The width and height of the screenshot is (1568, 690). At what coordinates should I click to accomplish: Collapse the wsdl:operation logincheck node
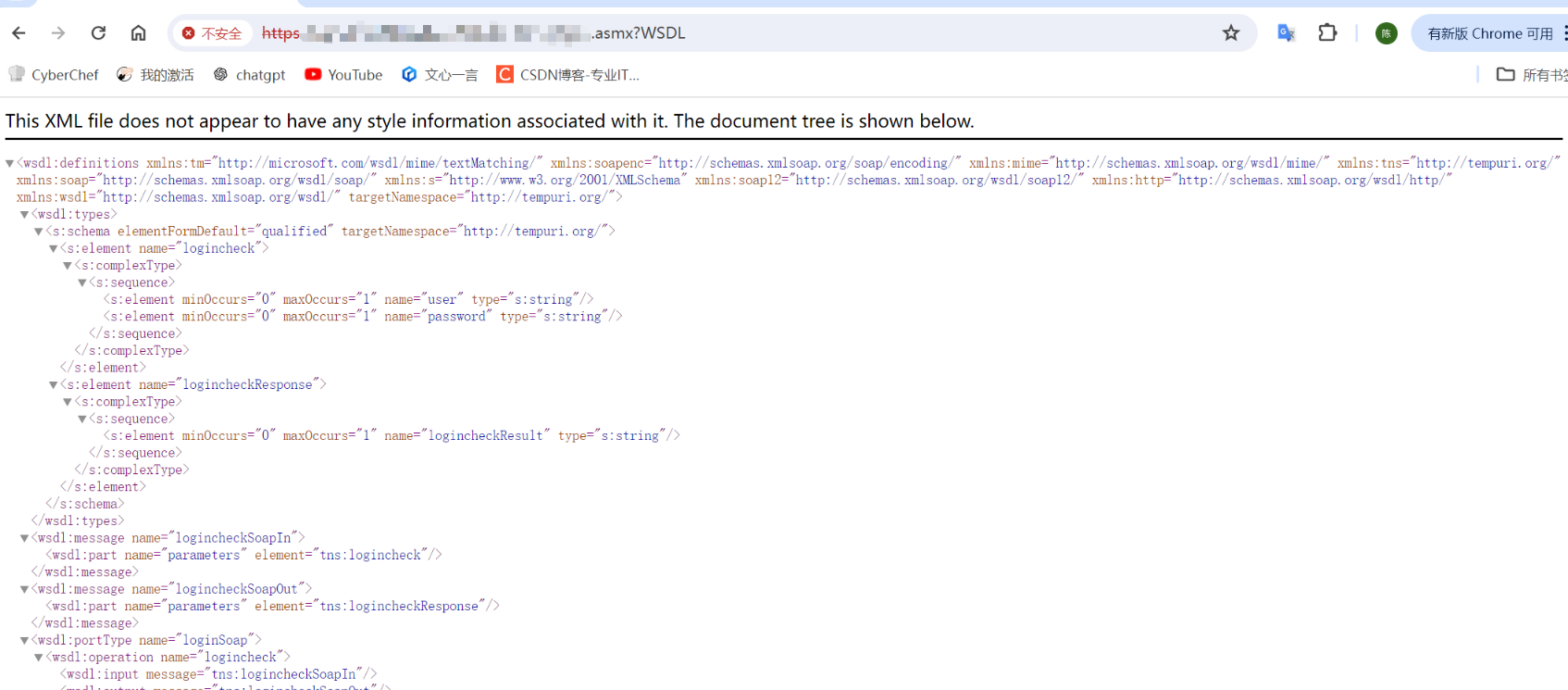[38, 658]
